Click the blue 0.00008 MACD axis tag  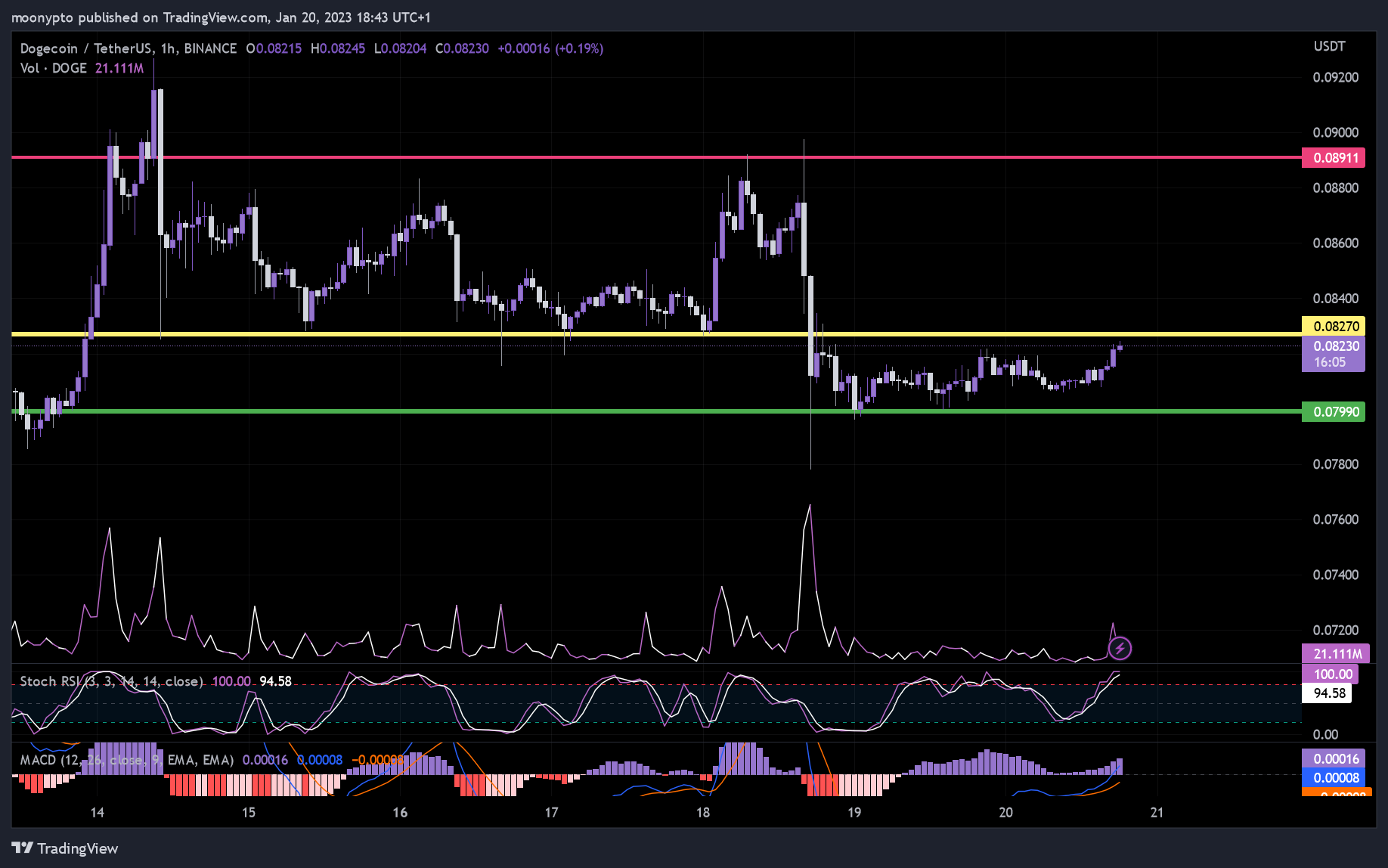1334,778
